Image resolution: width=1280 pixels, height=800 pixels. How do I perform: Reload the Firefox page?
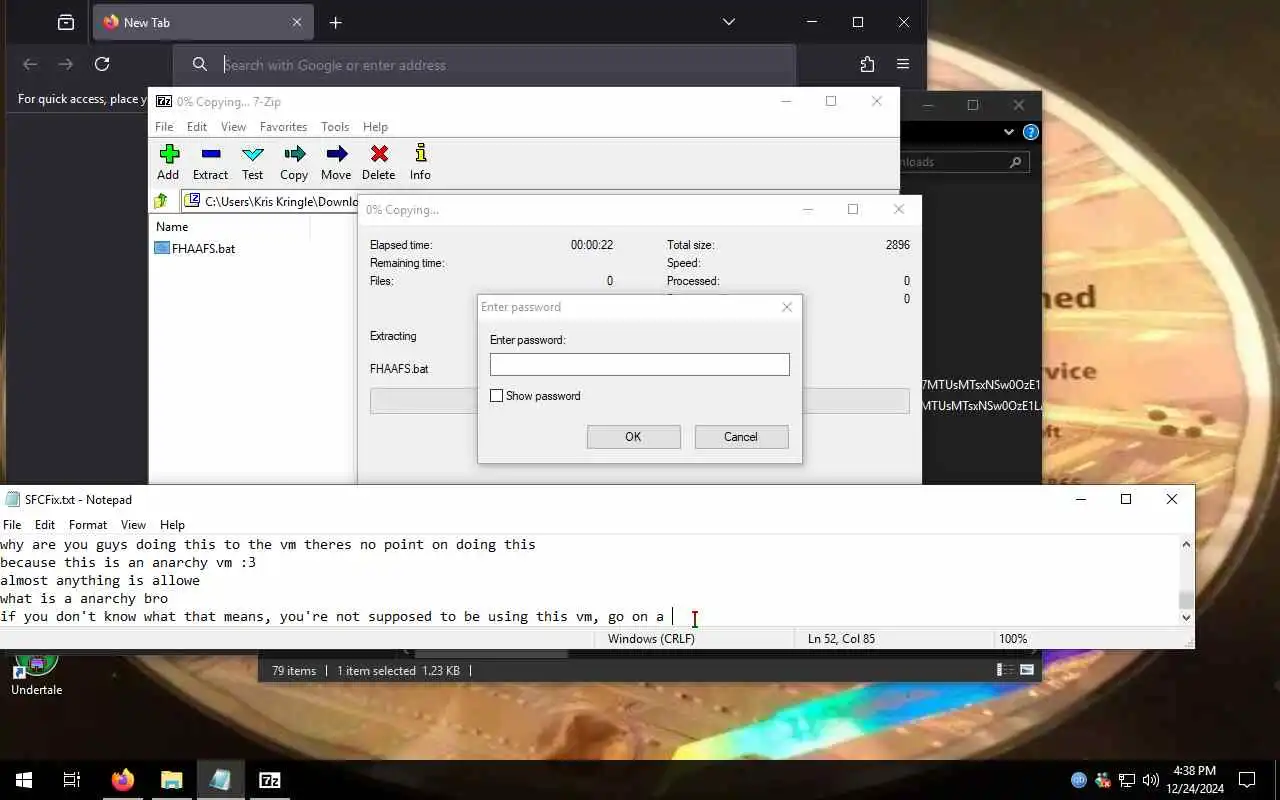tap(102, 64)
